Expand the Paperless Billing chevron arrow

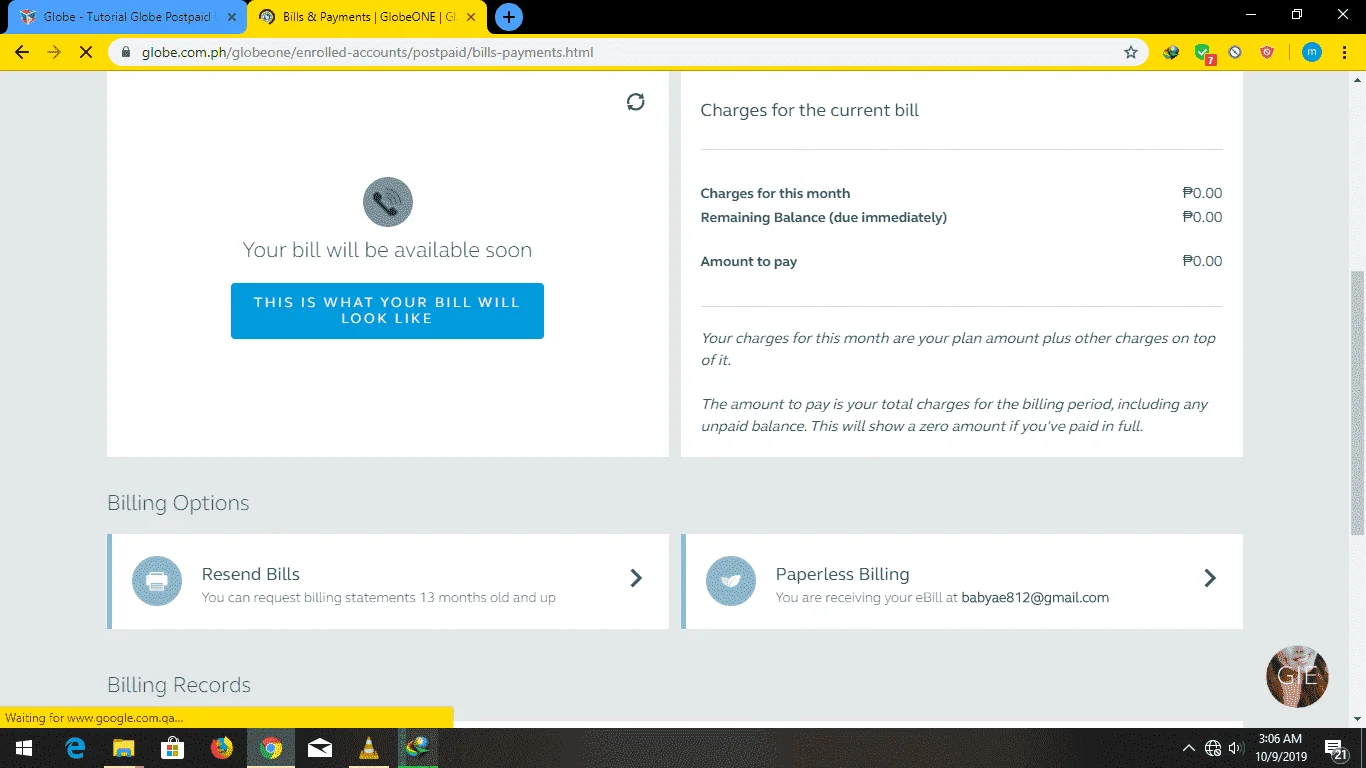(1210, 578)
